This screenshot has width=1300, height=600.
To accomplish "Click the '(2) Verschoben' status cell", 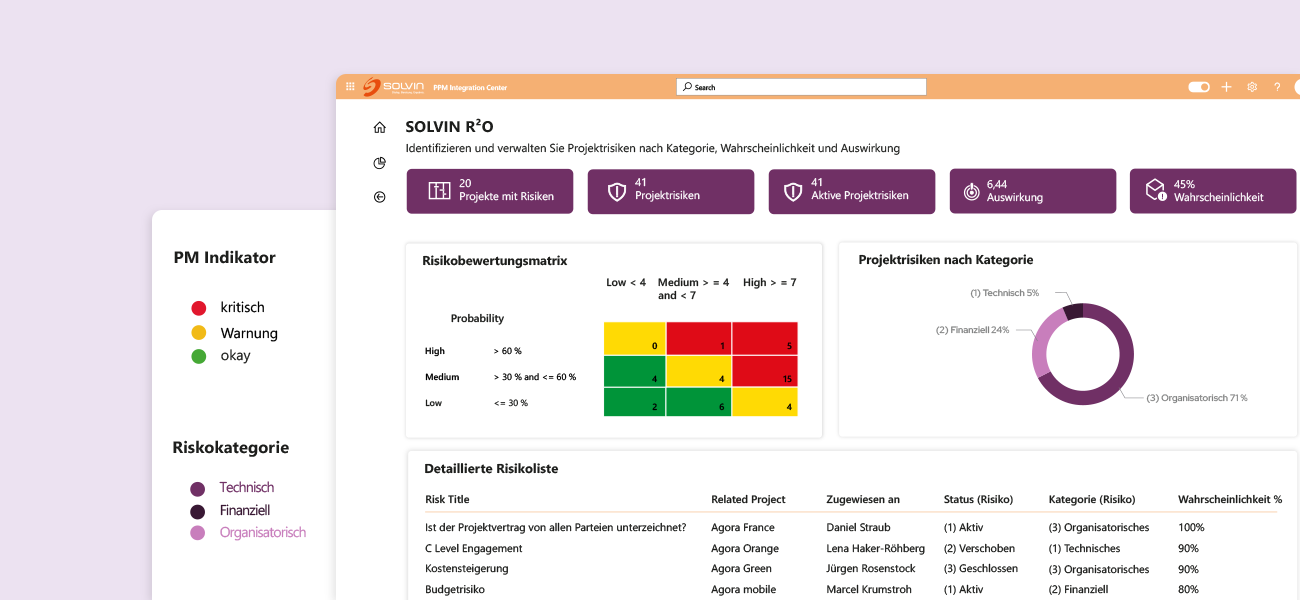I will pyautogui.click(x=979, y=548).
